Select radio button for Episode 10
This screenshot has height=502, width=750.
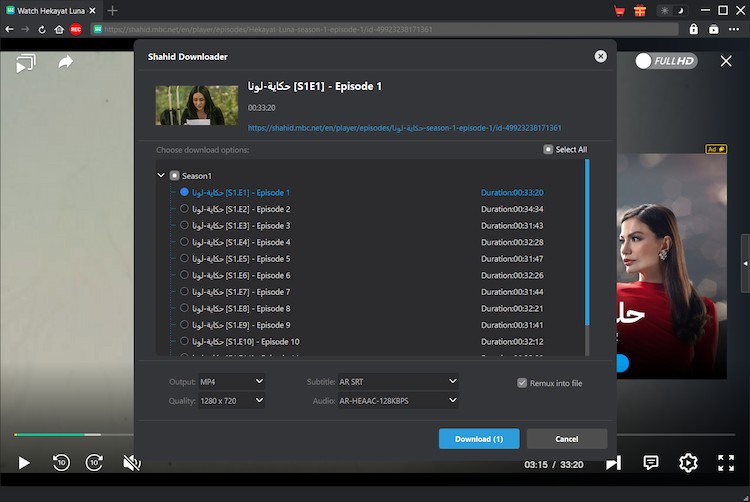tap(184, 341)
